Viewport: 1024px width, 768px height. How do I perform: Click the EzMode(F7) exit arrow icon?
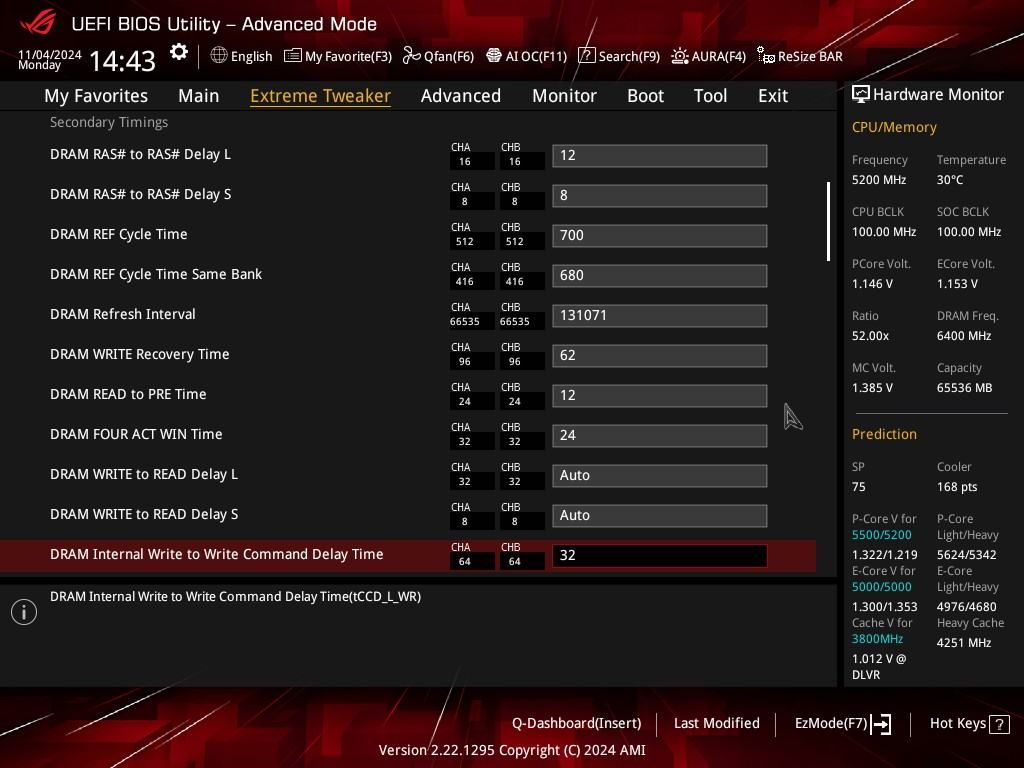pyautogui.click(x=881, y=724)
